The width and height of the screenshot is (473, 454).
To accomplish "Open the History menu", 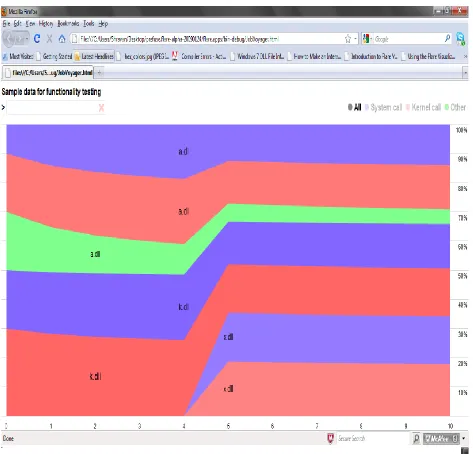I will click(46, 23).
